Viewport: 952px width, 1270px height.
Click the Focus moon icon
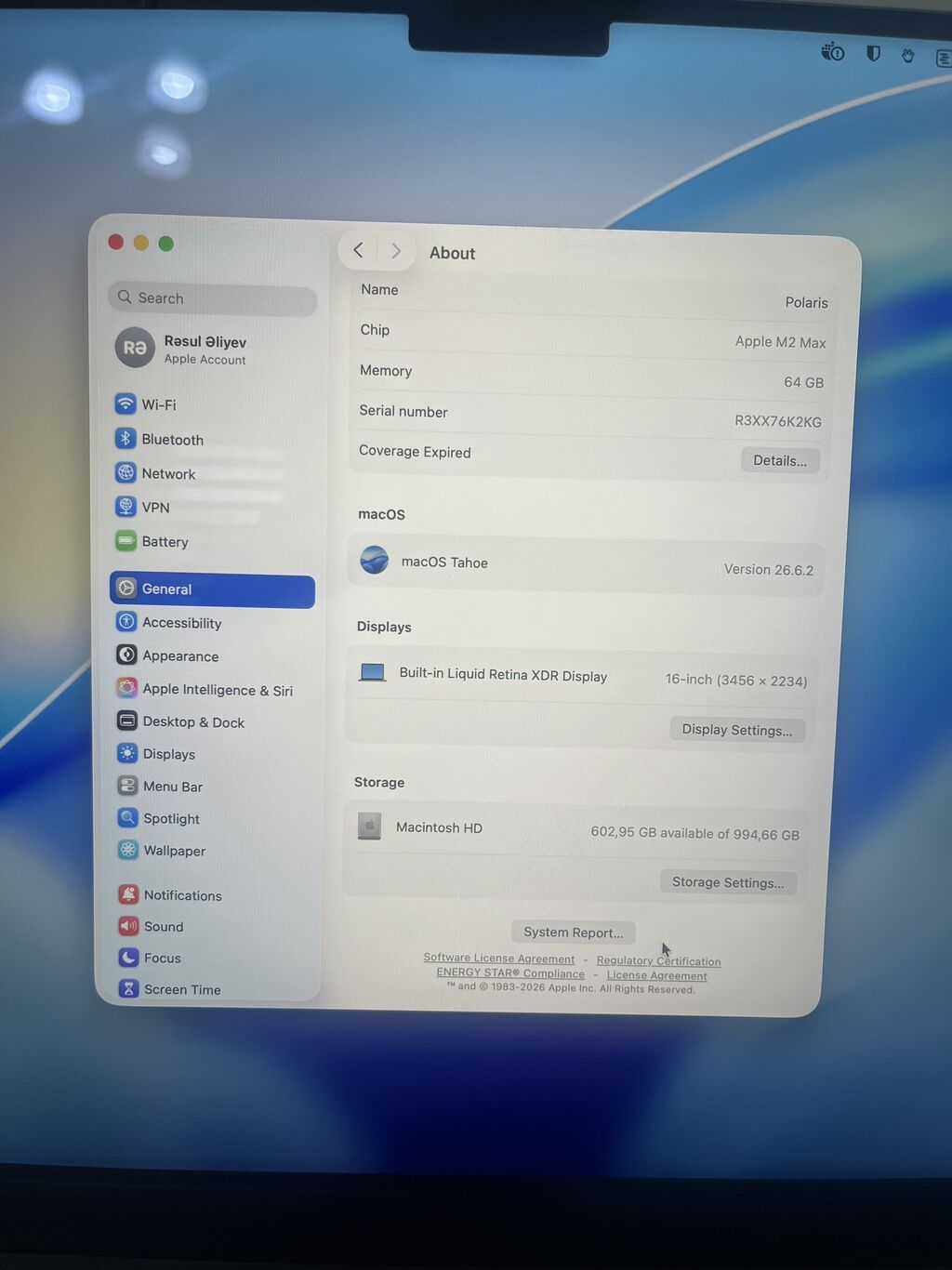[x=129, y=957]
